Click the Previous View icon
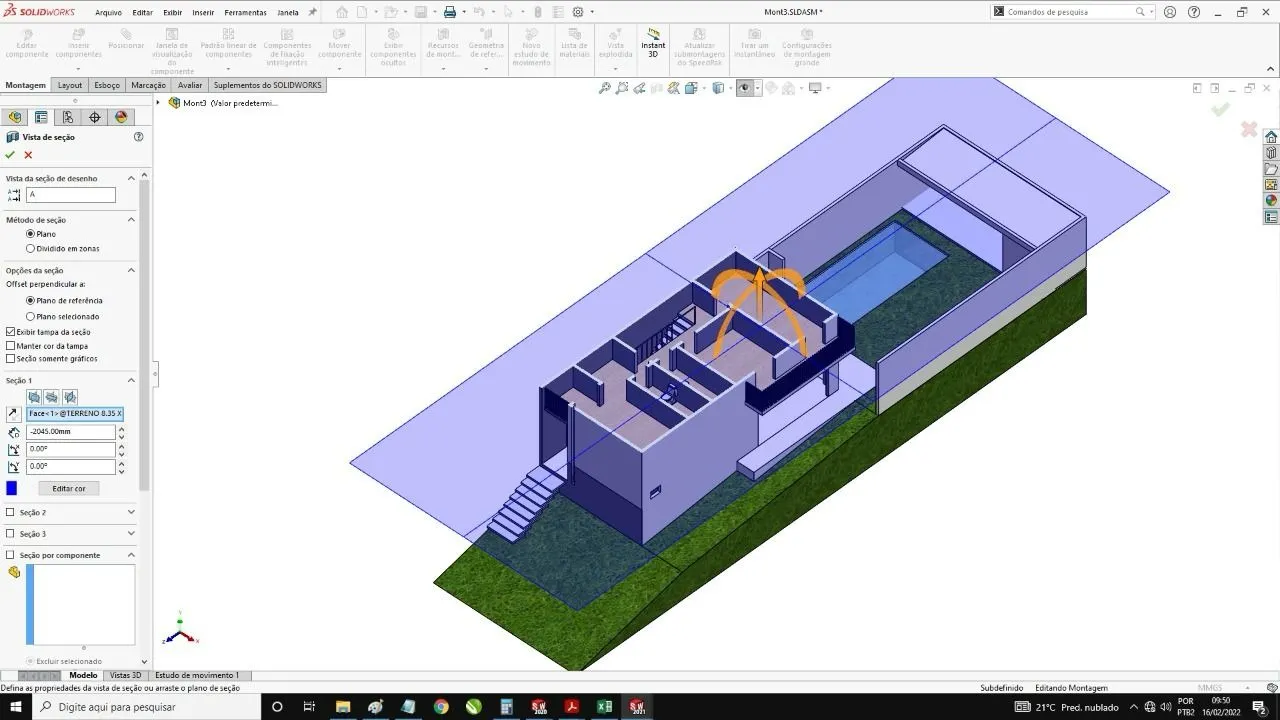The image size is (1280, 720). coord(639,88)
